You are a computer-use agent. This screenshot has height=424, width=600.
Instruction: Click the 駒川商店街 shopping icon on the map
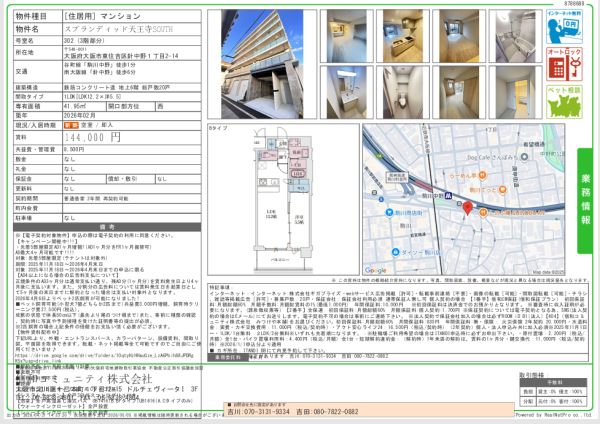pos(389,212)
